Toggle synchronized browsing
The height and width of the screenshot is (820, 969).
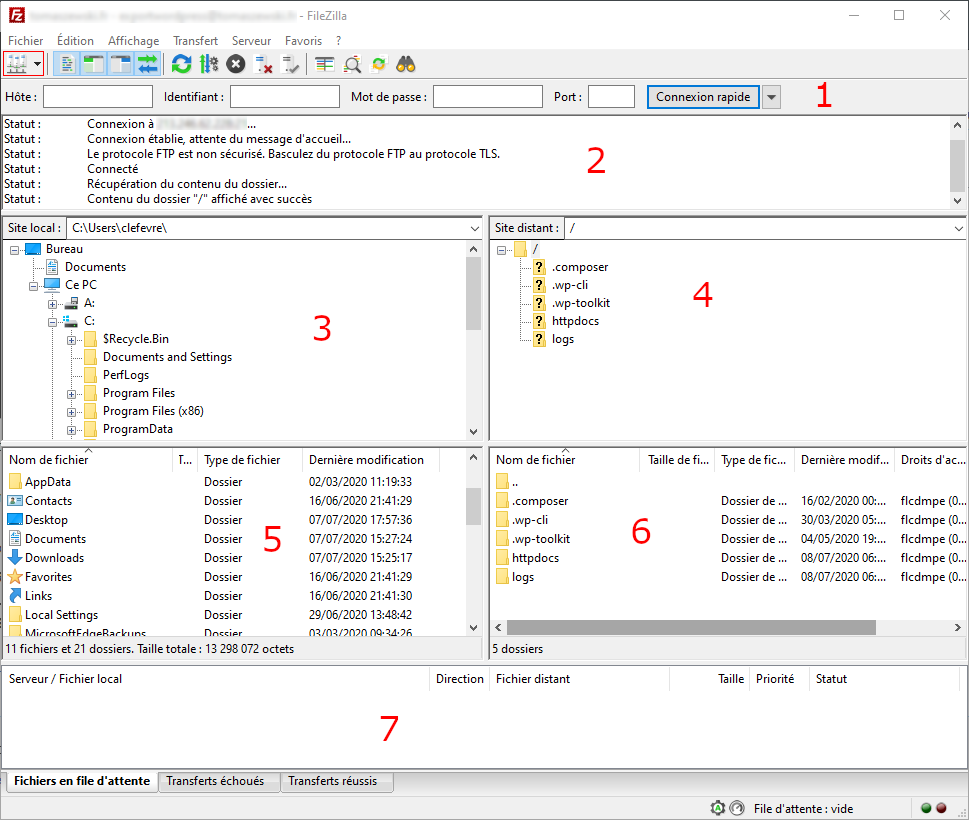click(x=379, y=64)
